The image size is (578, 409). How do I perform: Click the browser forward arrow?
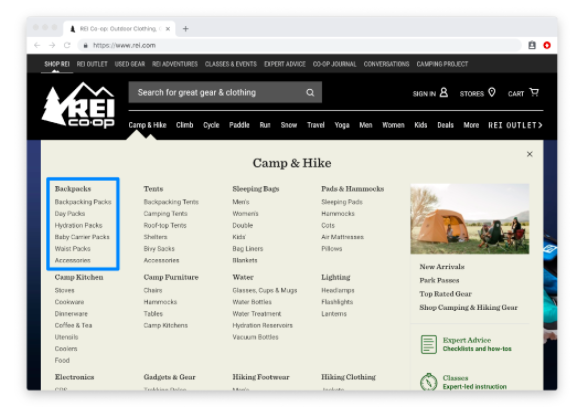point(52,45)
